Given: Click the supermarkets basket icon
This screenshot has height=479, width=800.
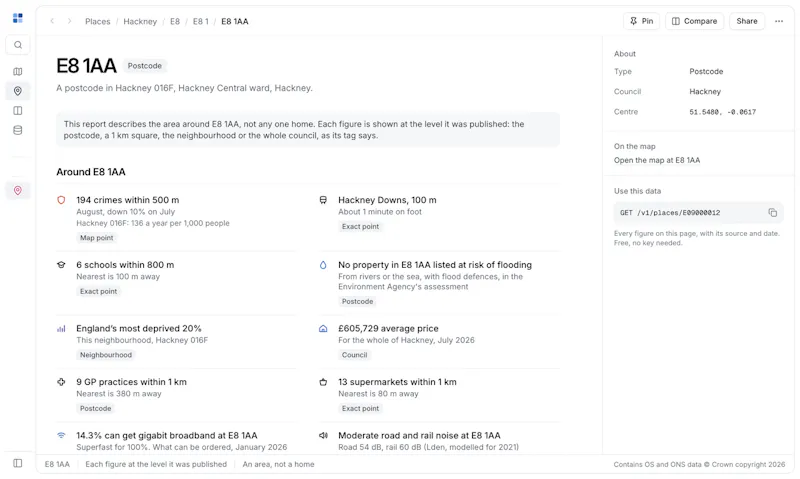Looking at the screenshot, I should tap(323, 382).
